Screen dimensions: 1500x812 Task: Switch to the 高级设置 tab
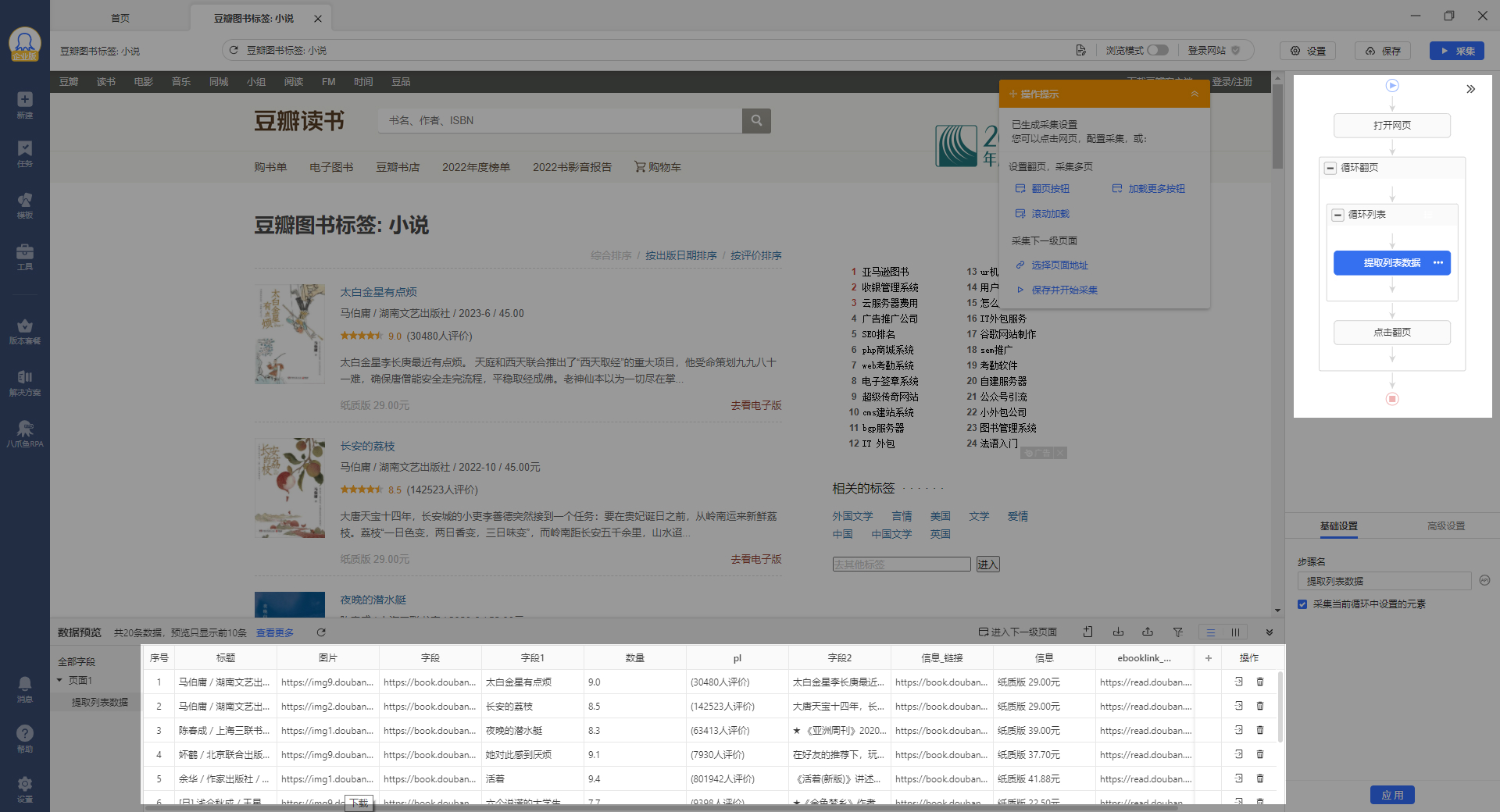point(1445,526)
